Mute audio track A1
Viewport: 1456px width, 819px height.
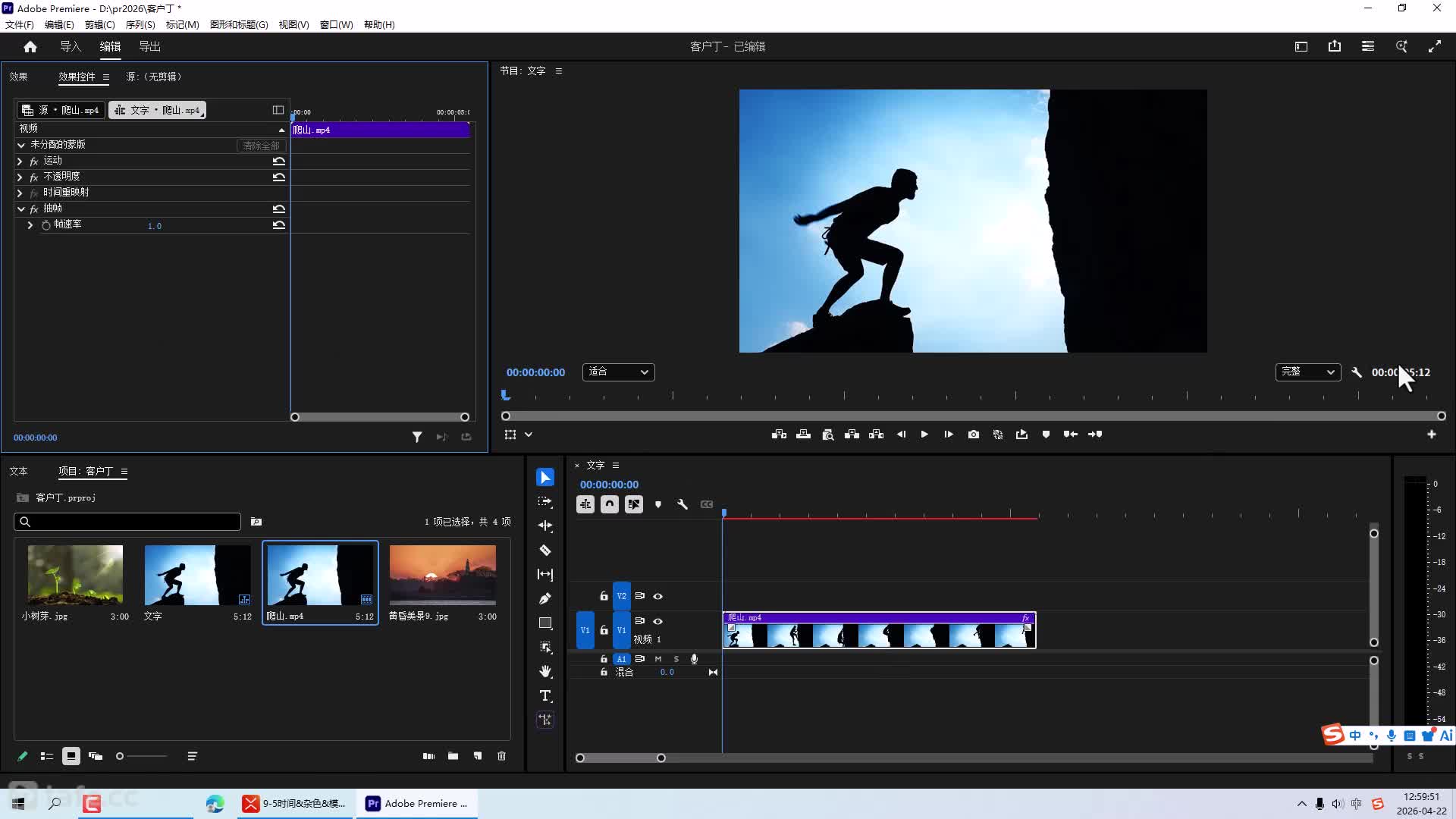click(658, 659)
